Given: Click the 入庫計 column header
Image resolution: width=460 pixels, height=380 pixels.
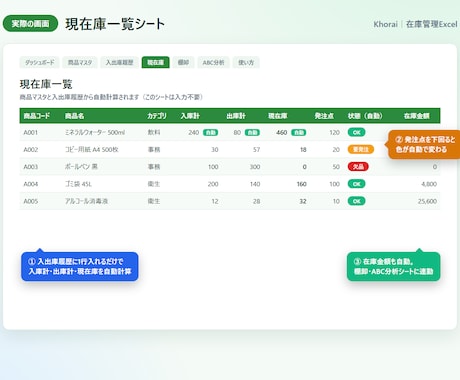Looking at the screenshot, I should 190,116.
